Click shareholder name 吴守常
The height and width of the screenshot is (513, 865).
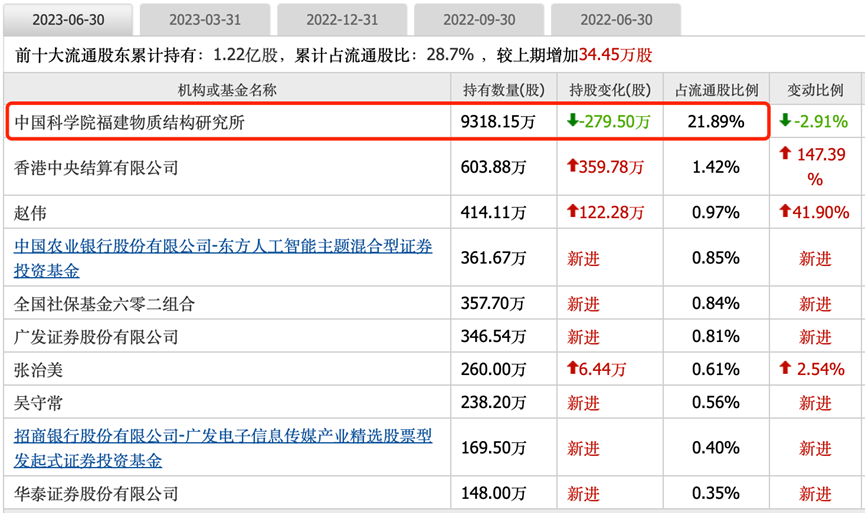(x=39, y=403)
